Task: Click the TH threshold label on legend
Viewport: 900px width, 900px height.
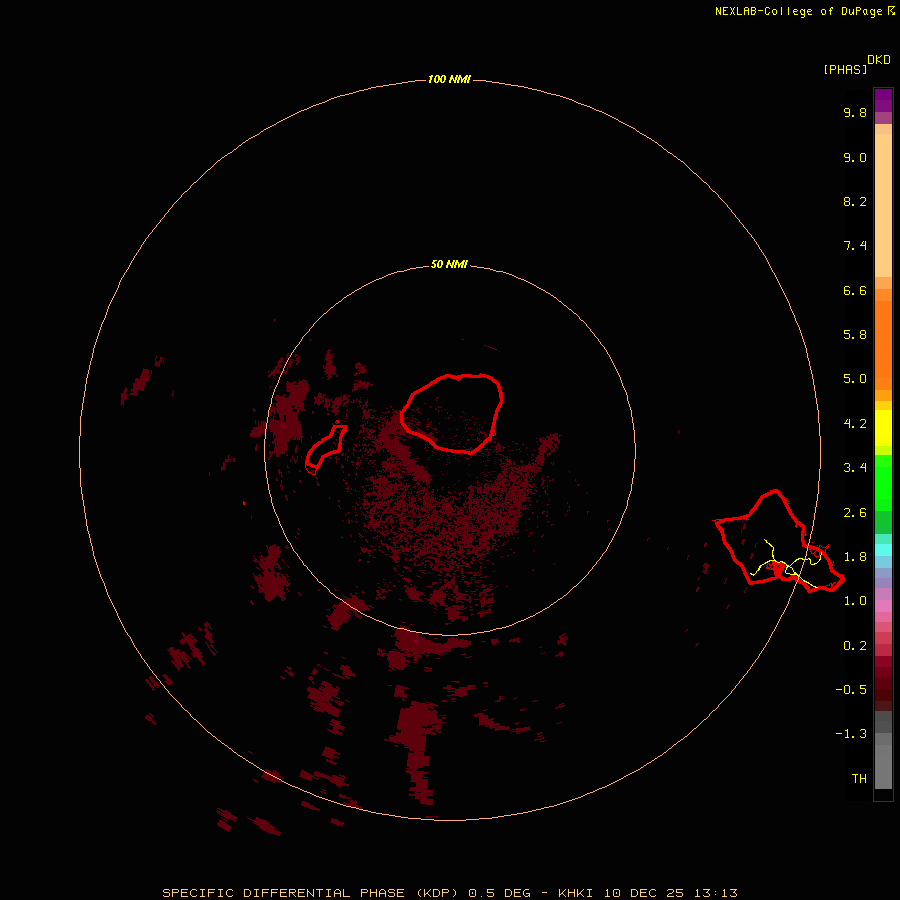Action: tap(859, 779)
